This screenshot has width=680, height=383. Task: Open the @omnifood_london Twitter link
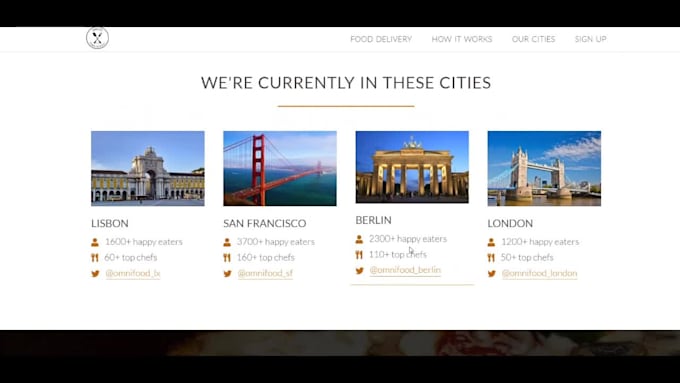point(539,273)
